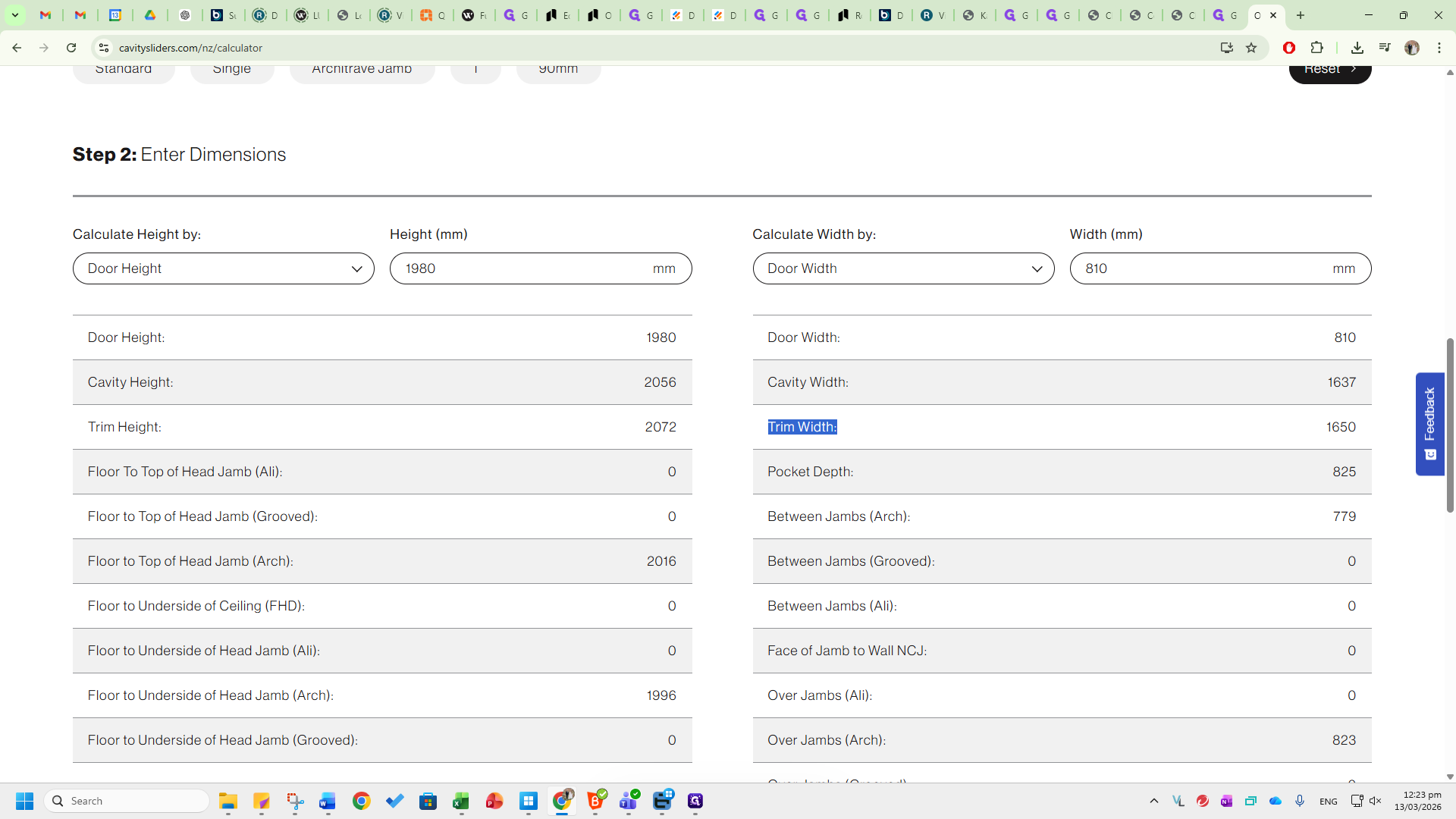Click the red ad blocker extension icon
1456x819 pixels.
pyautogui.click(x=1289, y=48)
